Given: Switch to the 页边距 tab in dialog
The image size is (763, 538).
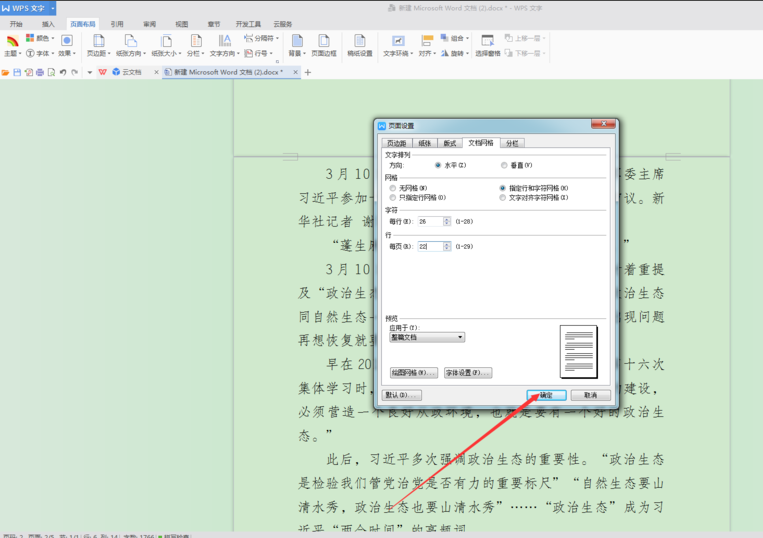Looking at the screenshot, I should [397, 143].
